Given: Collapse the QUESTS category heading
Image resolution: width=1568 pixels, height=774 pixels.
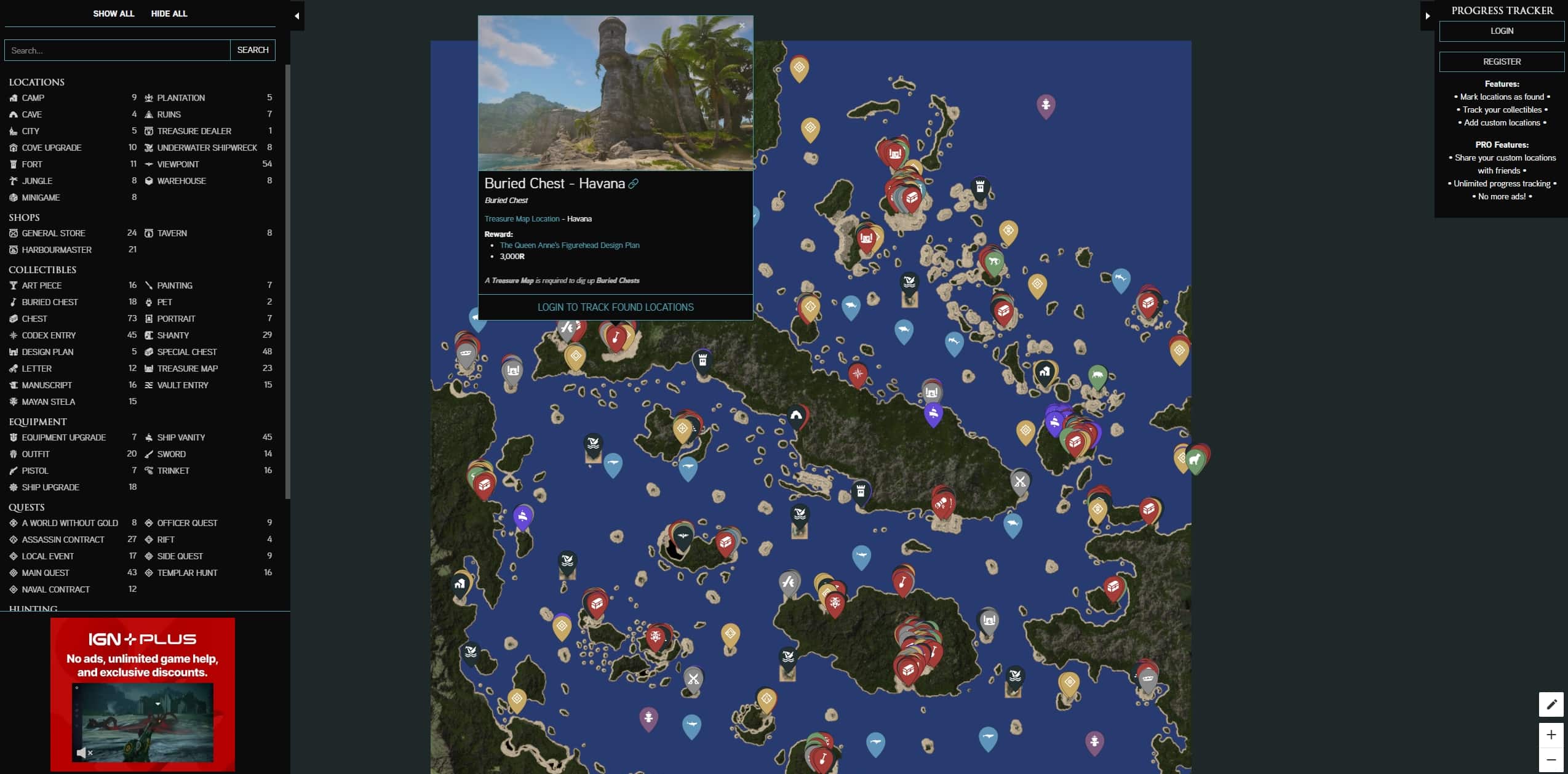Looking at the screenshot, I should 26,507.
